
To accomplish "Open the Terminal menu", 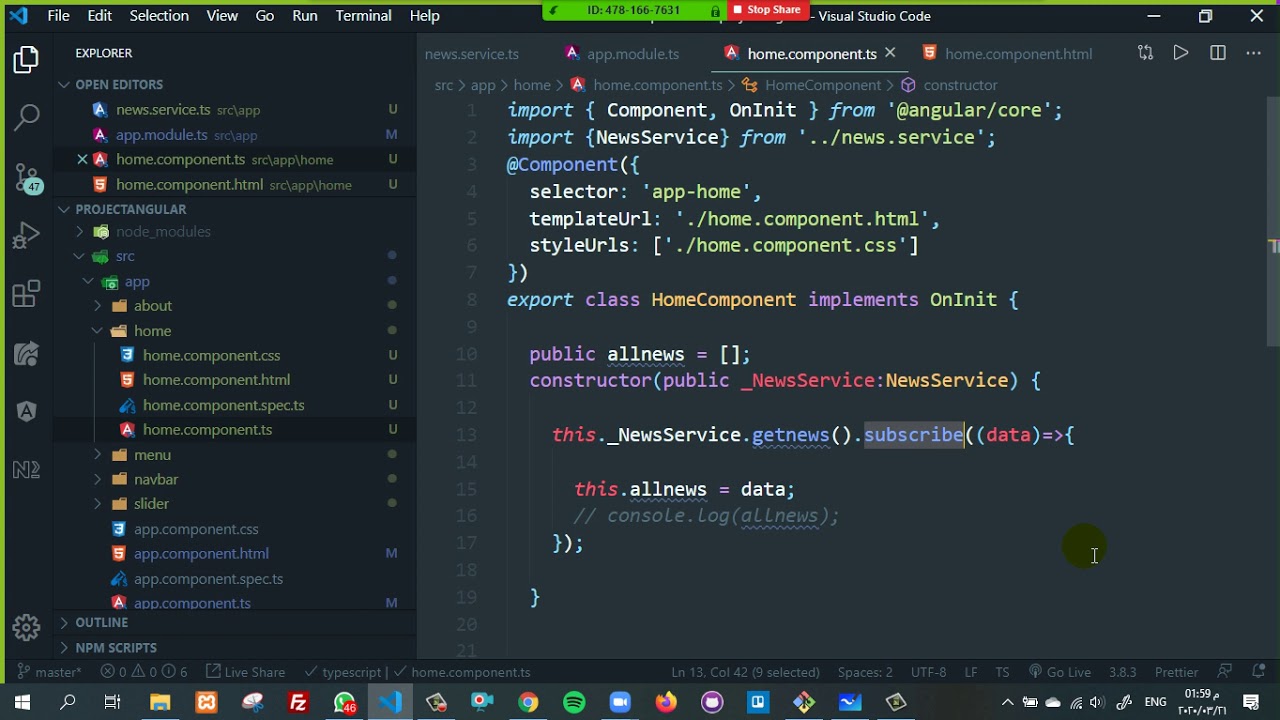I will point(363,16).
